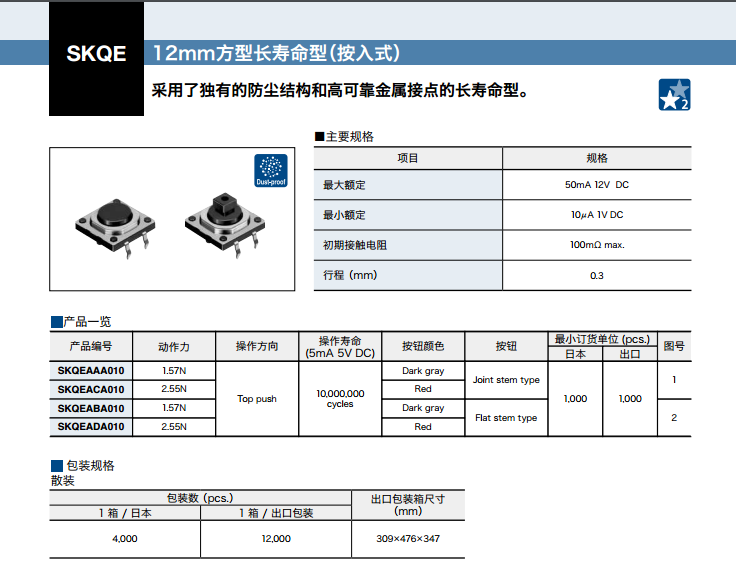Click the 包装数 (pcs.) header
Image resolution: width=736 pixels, height=567 pixels.
(x=200, y=498)
